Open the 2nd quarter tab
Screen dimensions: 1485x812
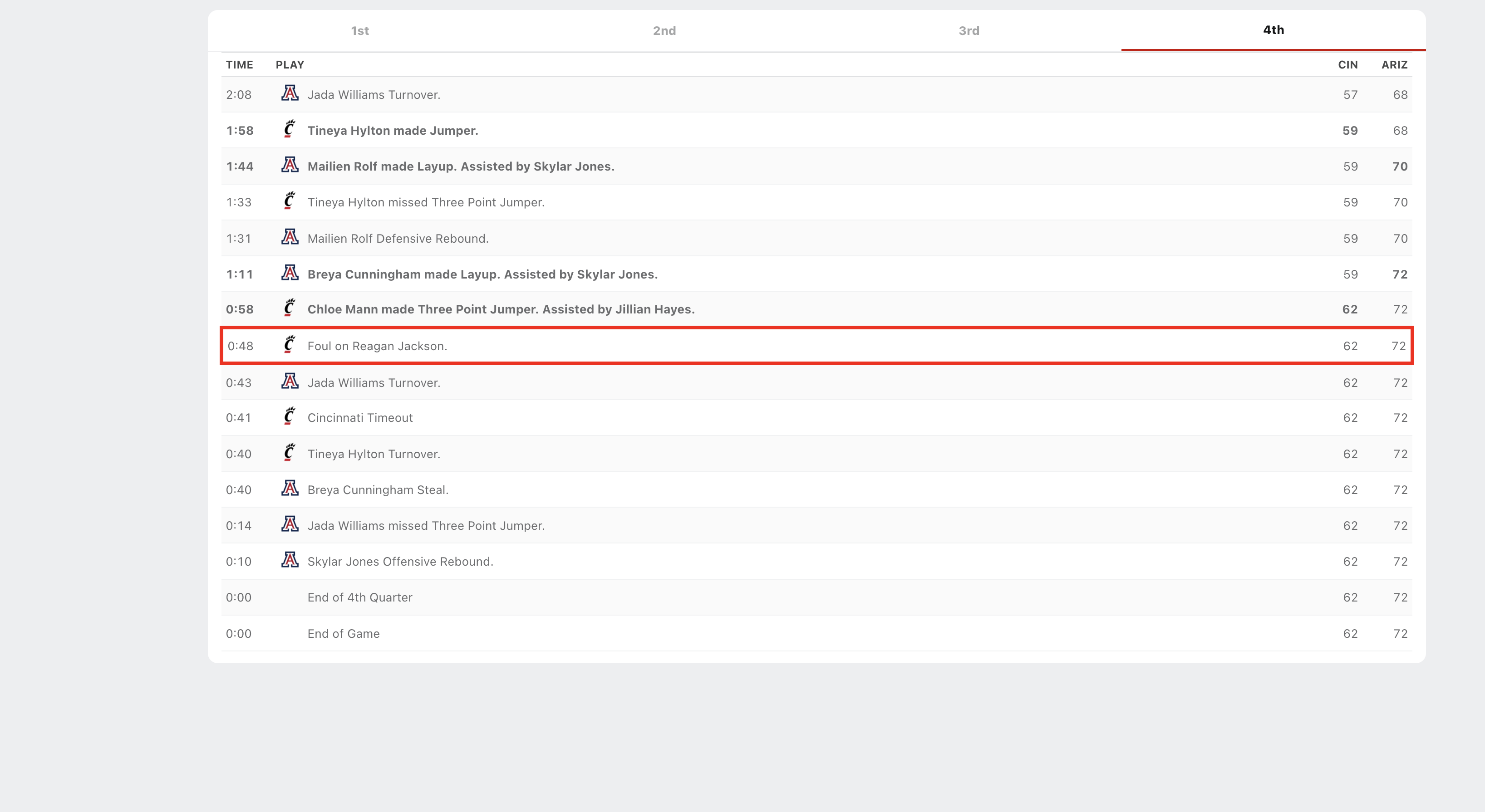coord(664,30)
